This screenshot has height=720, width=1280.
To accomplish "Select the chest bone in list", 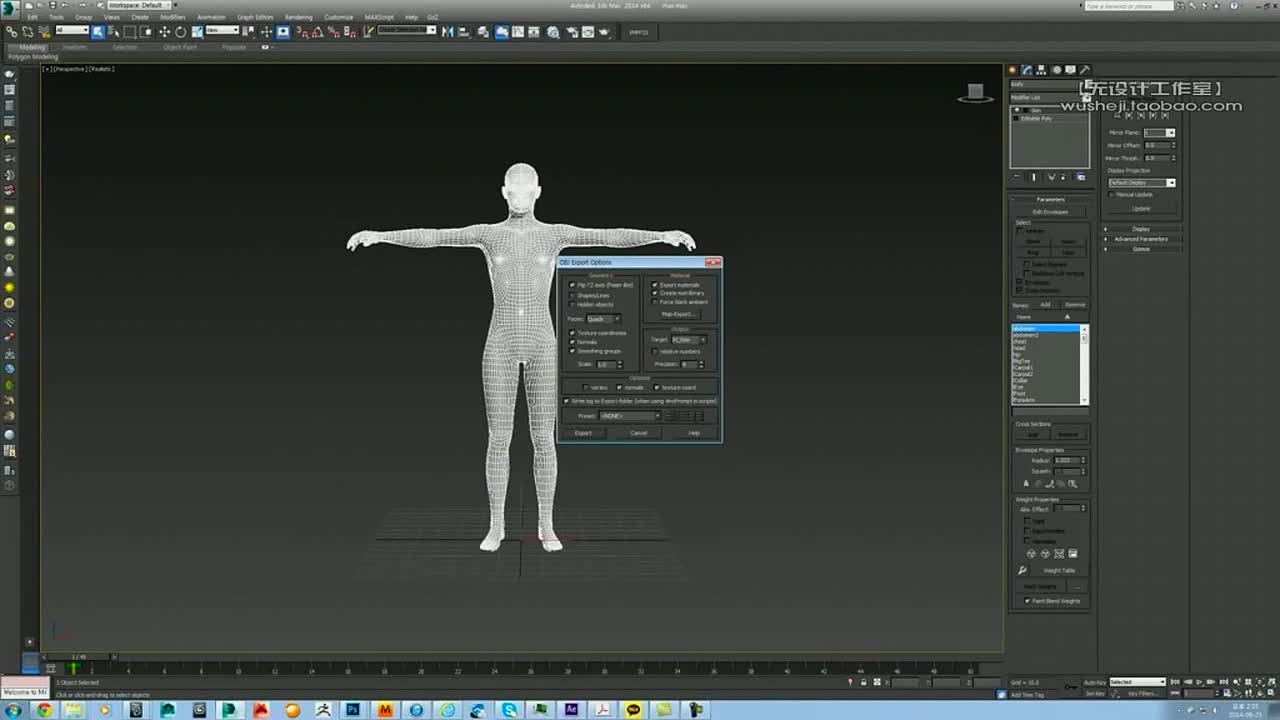I will [1019, 342].
